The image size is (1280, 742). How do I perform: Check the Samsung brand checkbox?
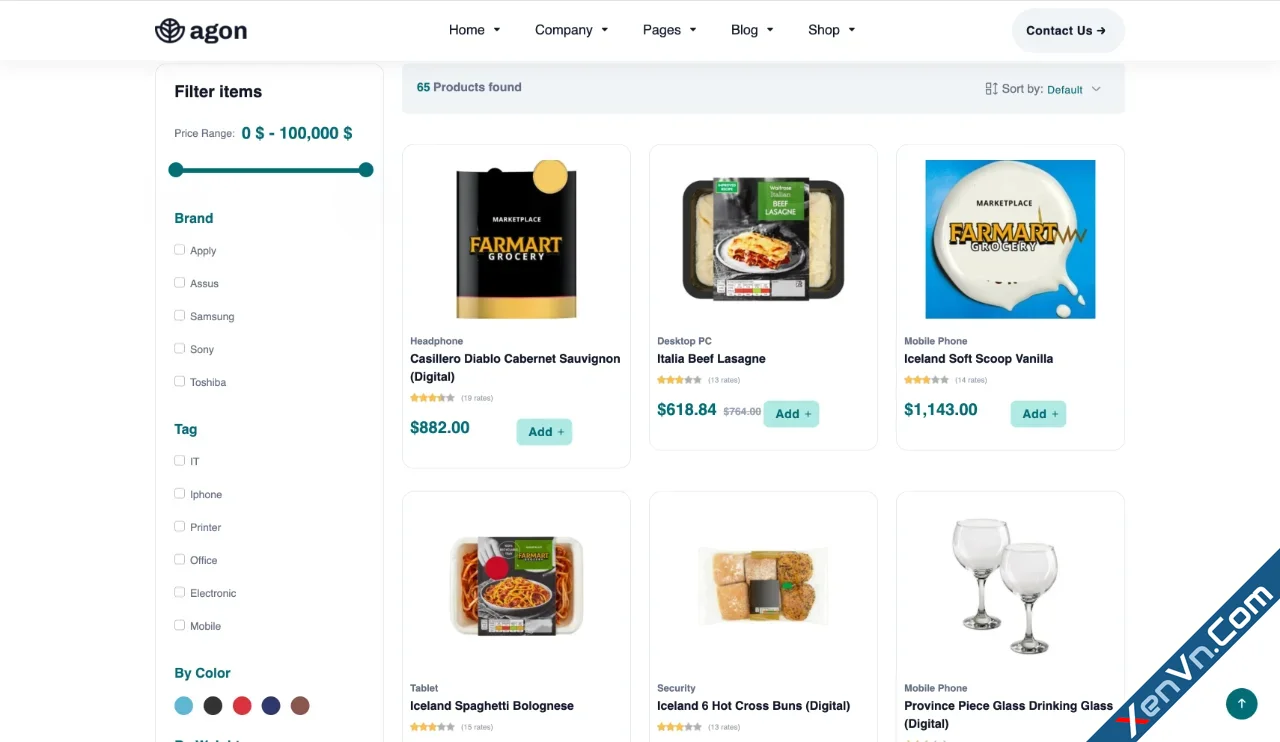click(x=180, y=316)
